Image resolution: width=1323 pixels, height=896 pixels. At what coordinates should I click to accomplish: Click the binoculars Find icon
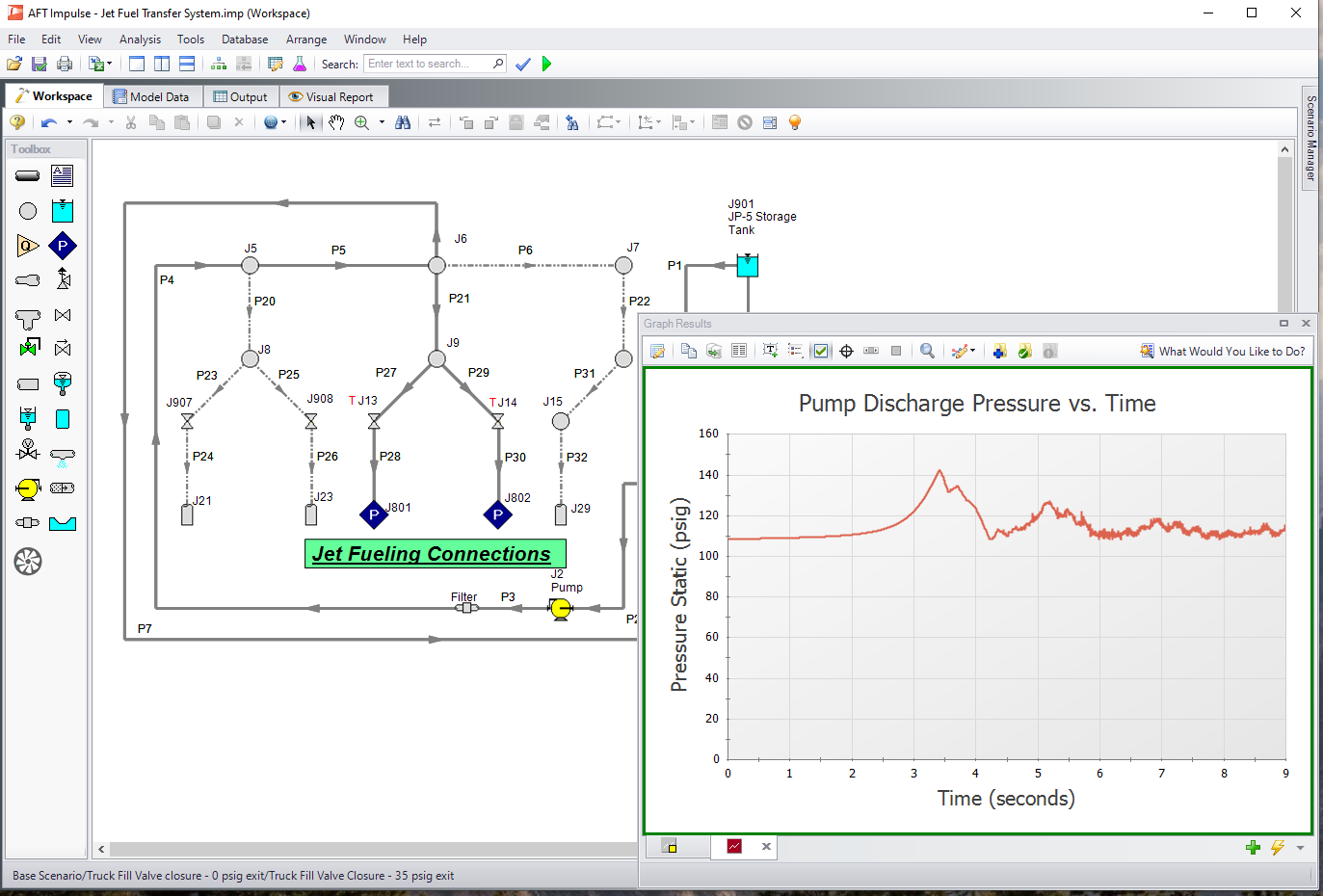(403, 122)
